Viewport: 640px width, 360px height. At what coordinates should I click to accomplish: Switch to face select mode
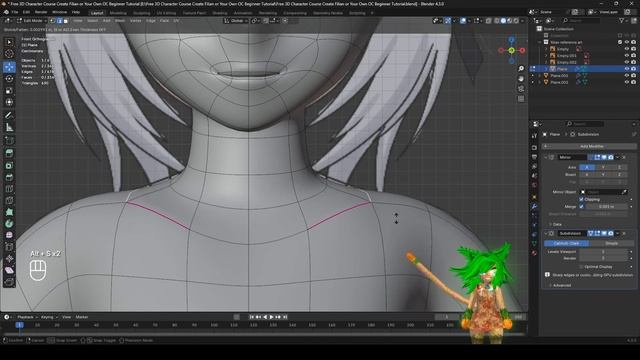click(x=65, y=20)
